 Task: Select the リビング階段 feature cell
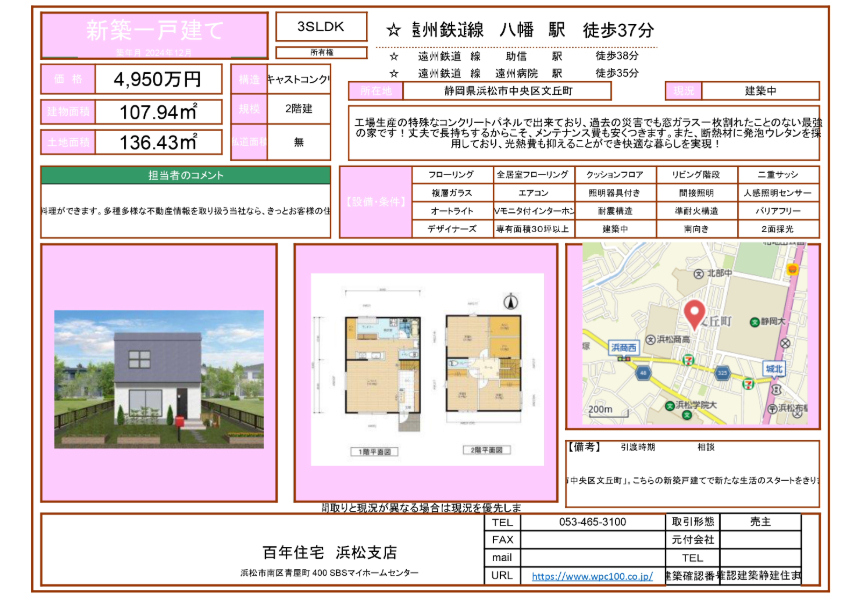tap(696, 175)
